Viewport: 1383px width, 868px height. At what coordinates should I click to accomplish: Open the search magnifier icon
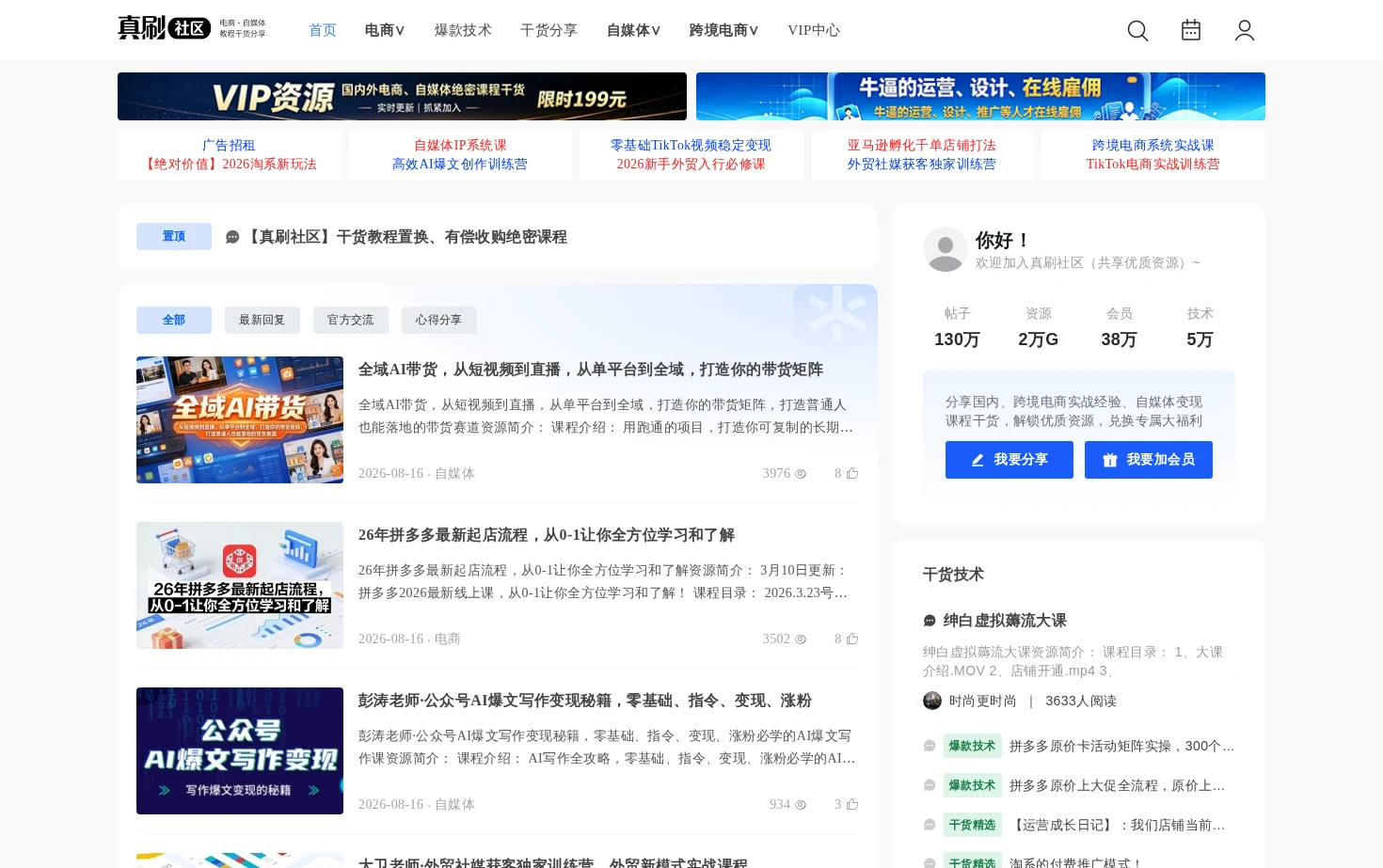pos(1137,31)
